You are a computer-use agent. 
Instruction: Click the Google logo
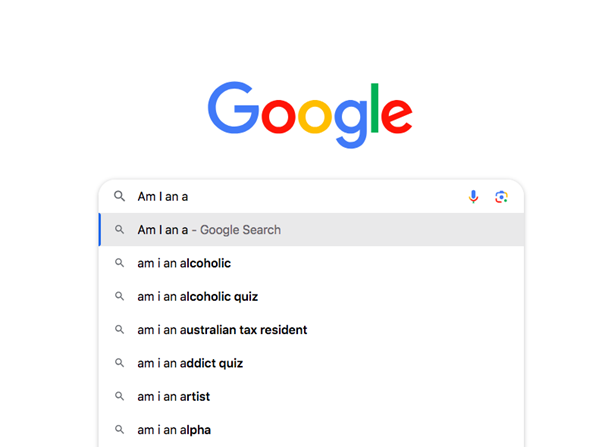pos(310,112)
